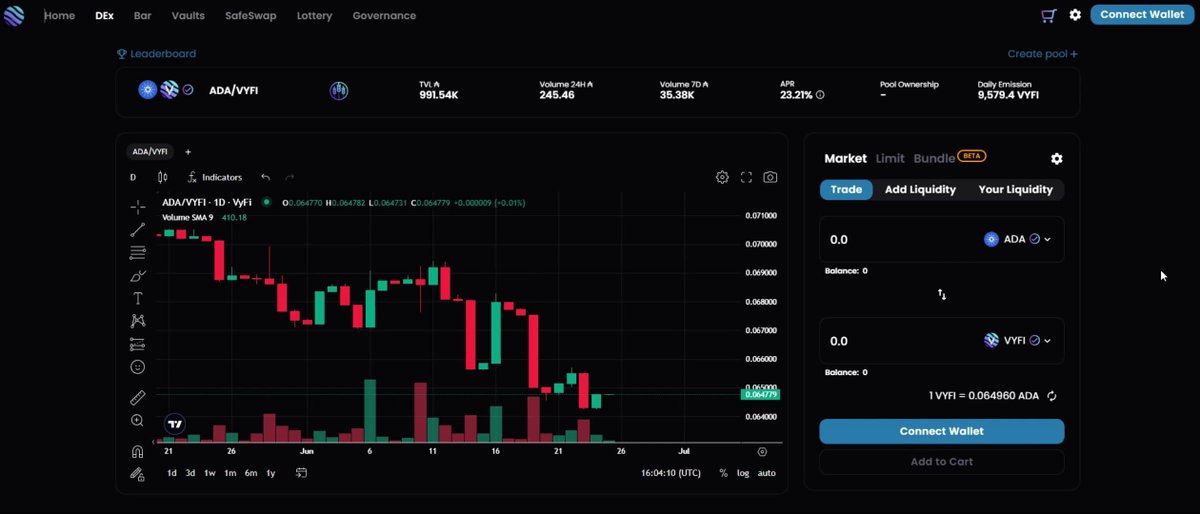
Task: Select the 3d time range
Action: [x=190, y=473]
